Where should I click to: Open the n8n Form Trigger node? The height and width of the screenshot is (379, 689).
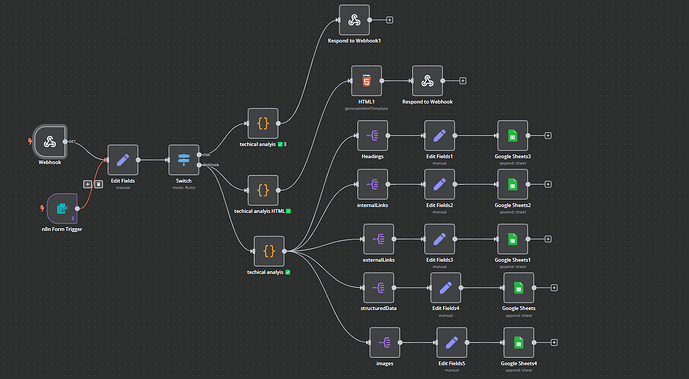coord(62,209)
